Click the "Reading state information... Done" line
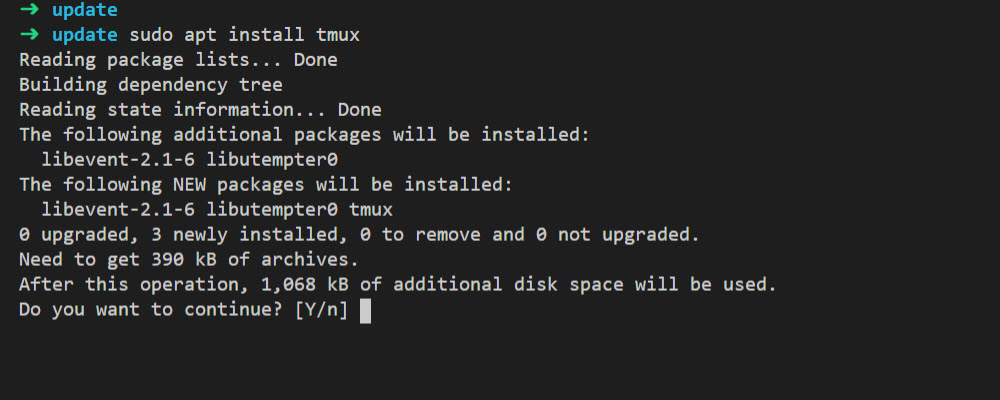1000x400 pixels. [200, 110]
